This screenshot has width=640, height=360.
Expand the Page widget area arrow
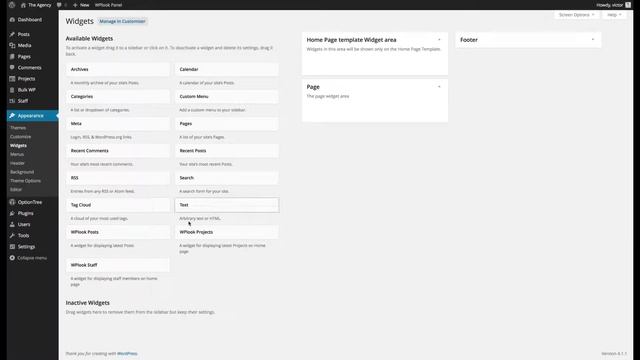tap(439, 87)
